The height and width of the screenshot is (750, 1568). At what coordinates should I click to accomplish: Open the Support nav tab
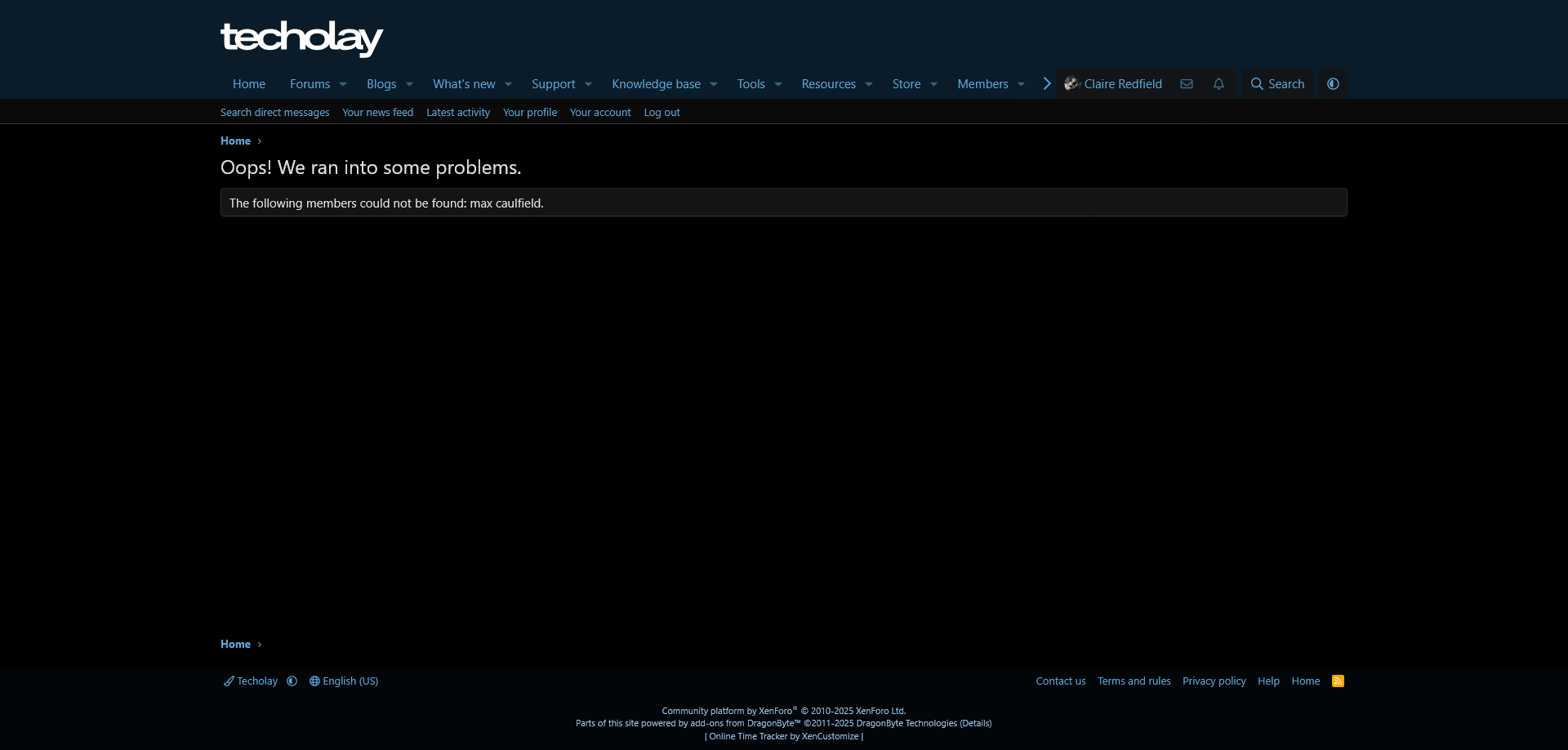(x=554, y=84)
